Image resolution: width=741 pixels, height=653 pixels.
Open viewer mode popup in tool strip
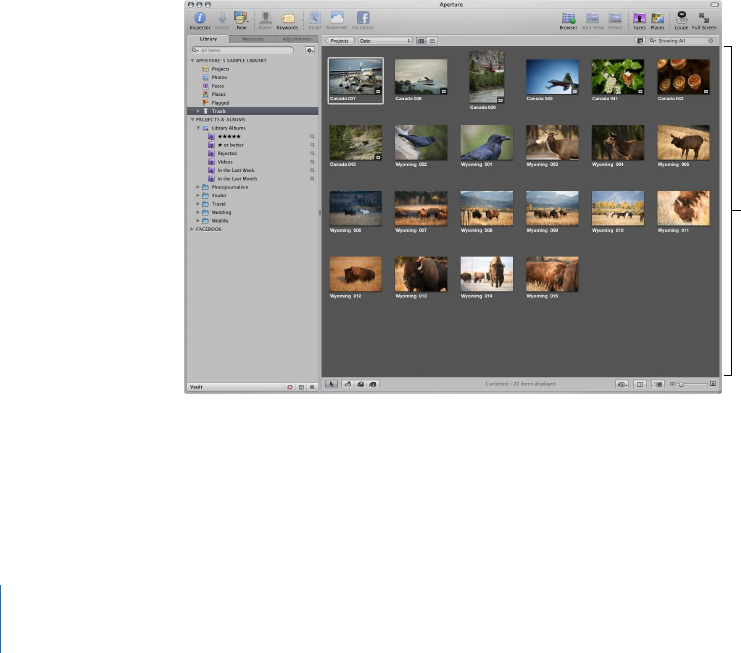622,384
